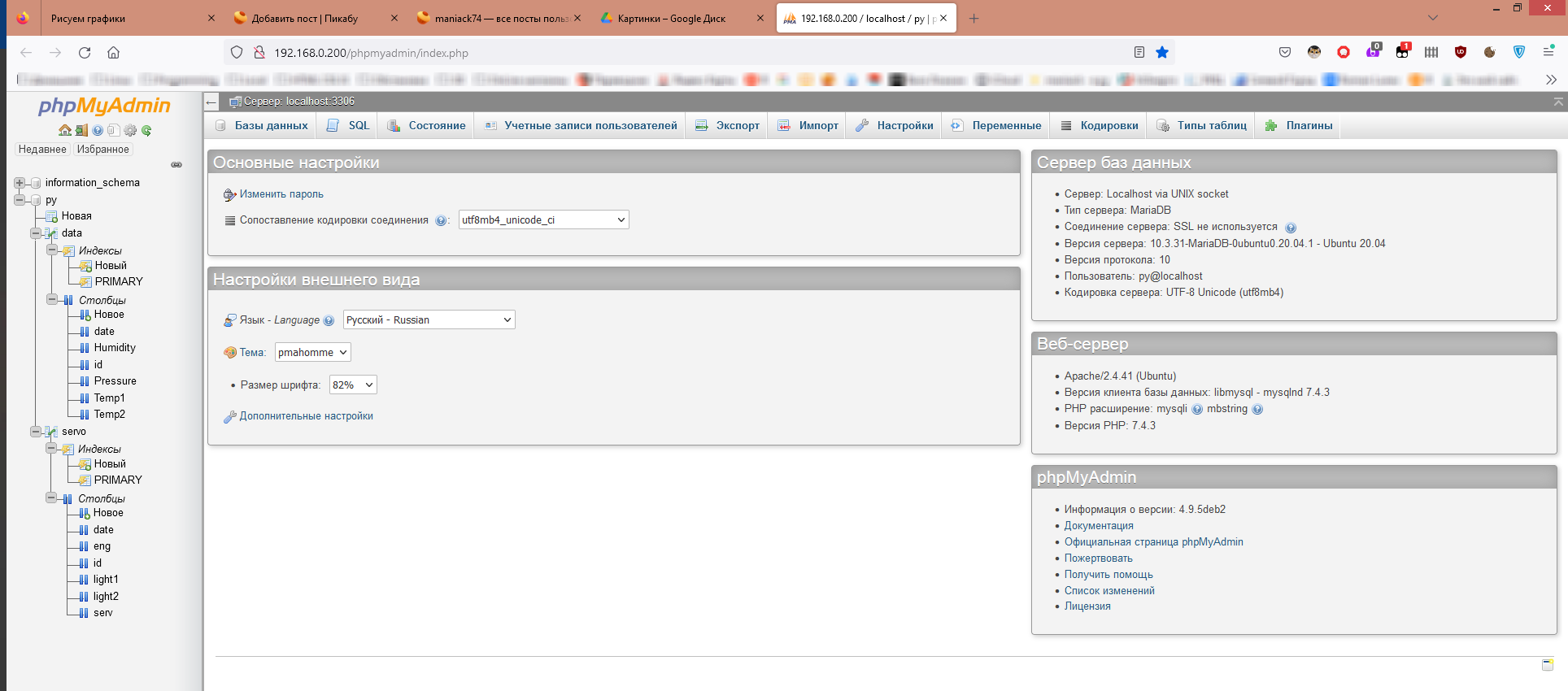This screenshot has width=1568, height=691.
Task: Open the Firefox application menu
Action: click(1548, 53)
